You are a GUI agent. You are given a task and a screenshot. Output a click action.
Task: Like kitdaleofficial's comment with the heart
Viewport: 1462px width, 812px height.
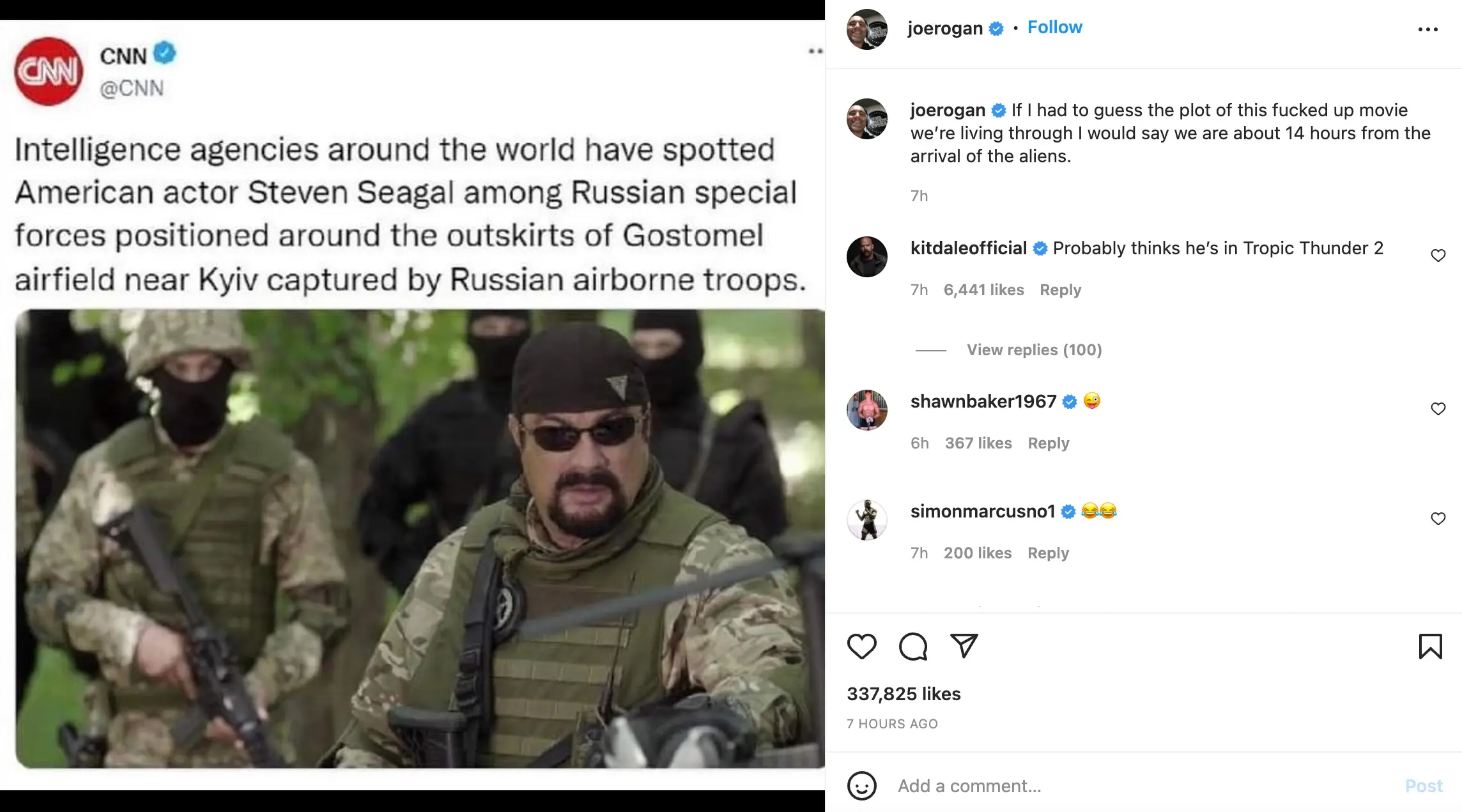tap(1438, 255)
